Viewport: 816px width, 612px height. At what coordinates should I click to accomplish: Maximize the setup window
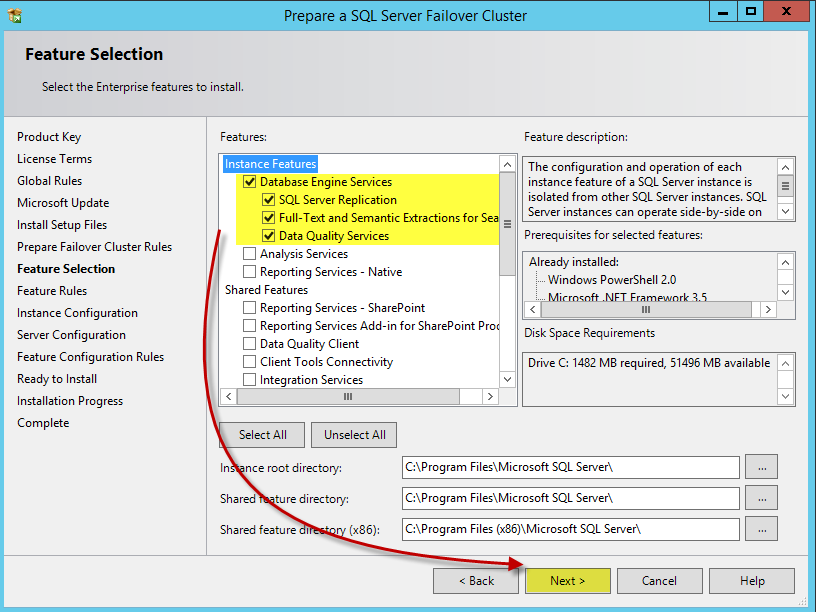(751, 11)
